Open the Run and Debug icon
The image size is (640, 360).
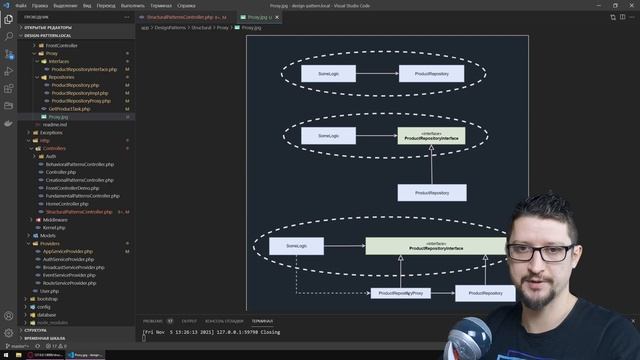9,71
